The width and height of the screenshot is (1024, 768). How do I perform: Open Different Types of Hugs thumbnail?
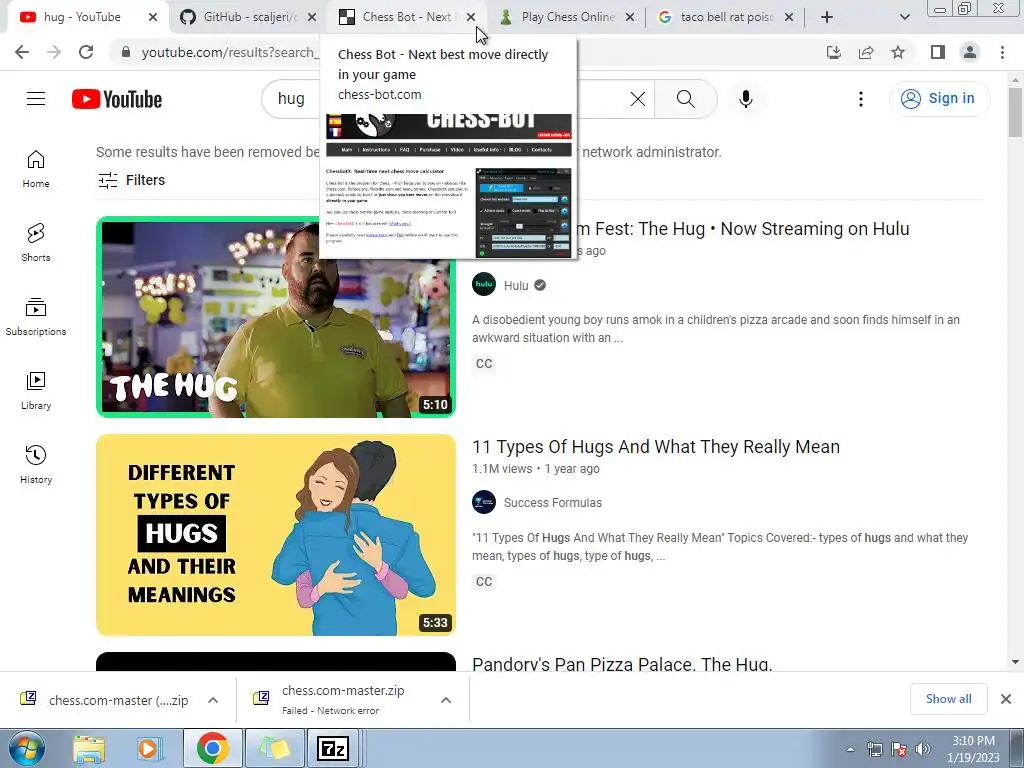pyautogui.click(x=276, y=535)
